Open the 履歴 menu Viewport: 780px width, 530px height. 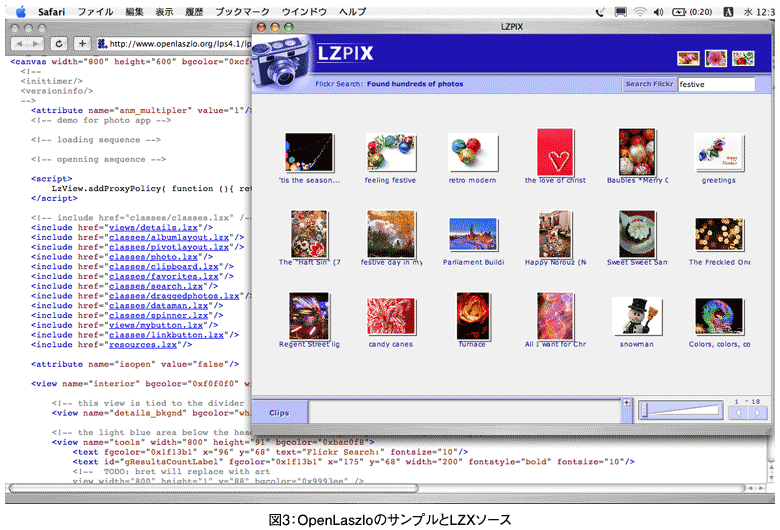tap(194, 11)
